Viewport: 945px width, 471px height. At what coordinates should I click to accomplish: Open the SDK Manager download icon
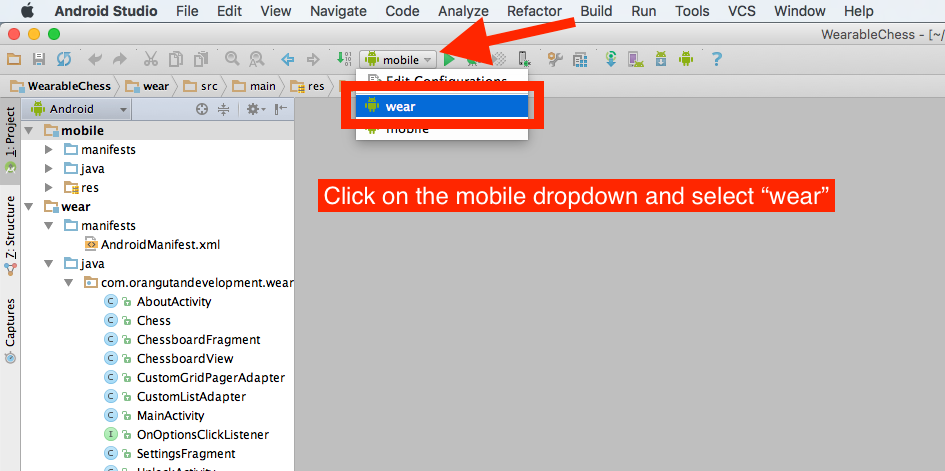click(661, 59)
